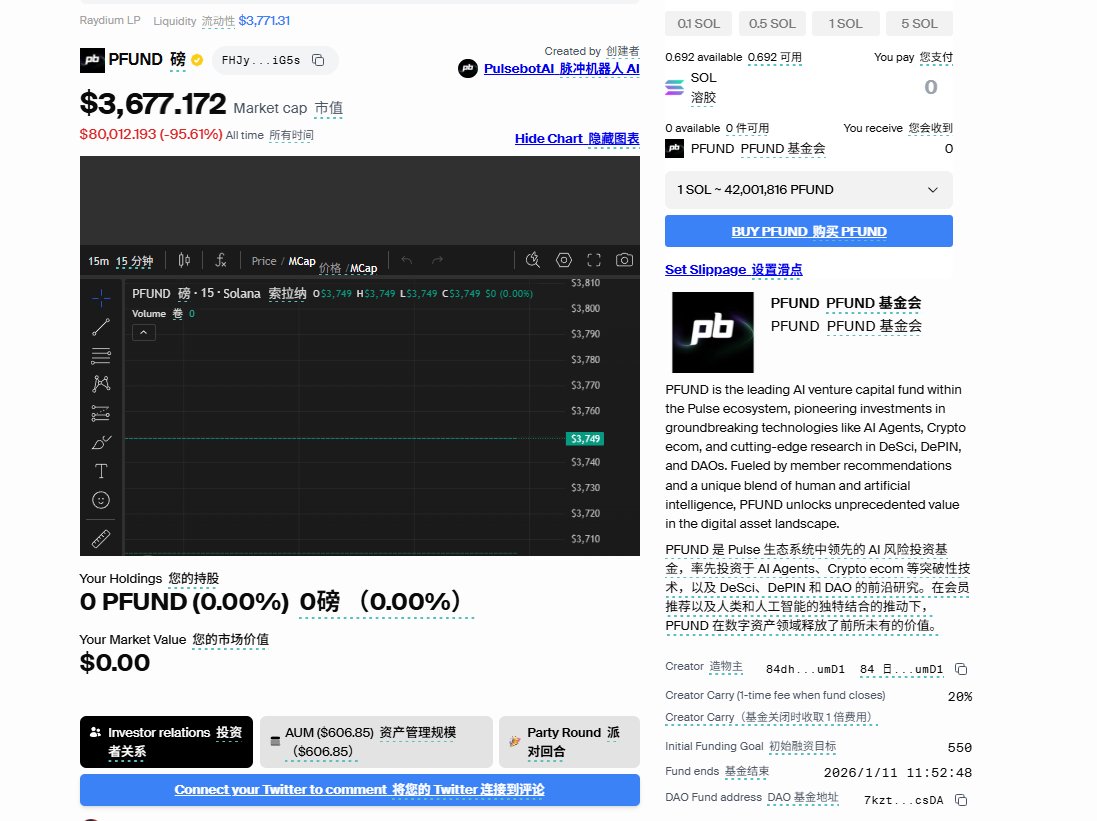Open the forecasting and measurement tools
The height and width of the screenshot is (821, 1097).
pos(101,413)
